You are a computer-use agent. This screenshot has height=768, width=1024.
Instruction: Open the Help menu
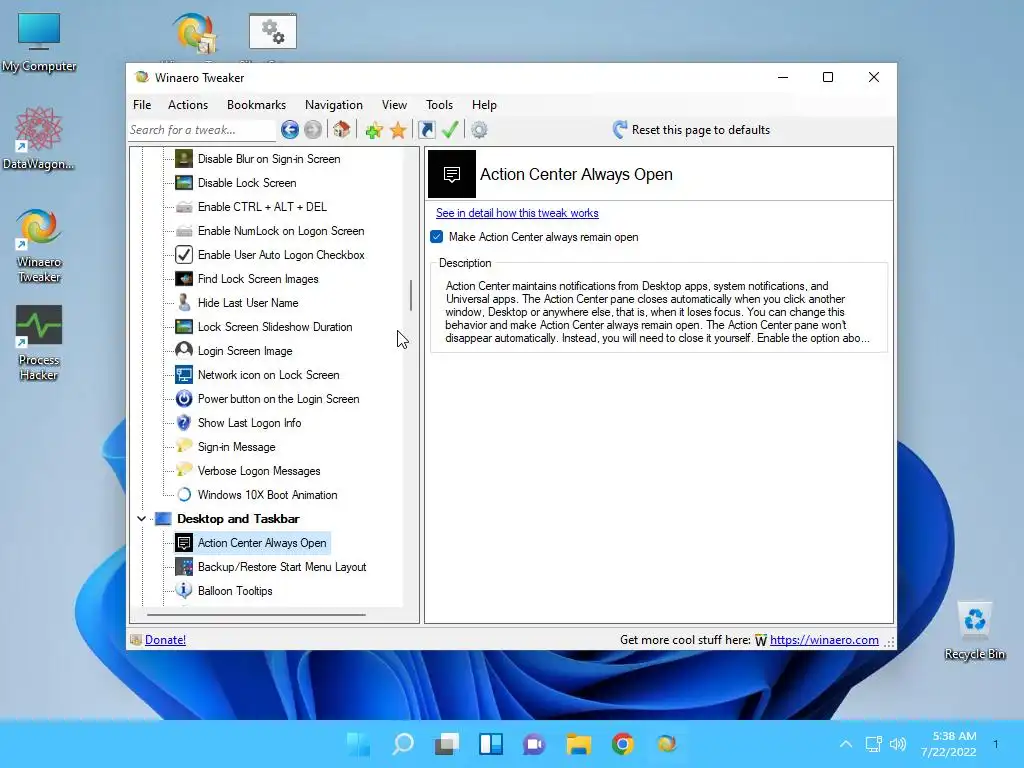[x=484, y=104]
